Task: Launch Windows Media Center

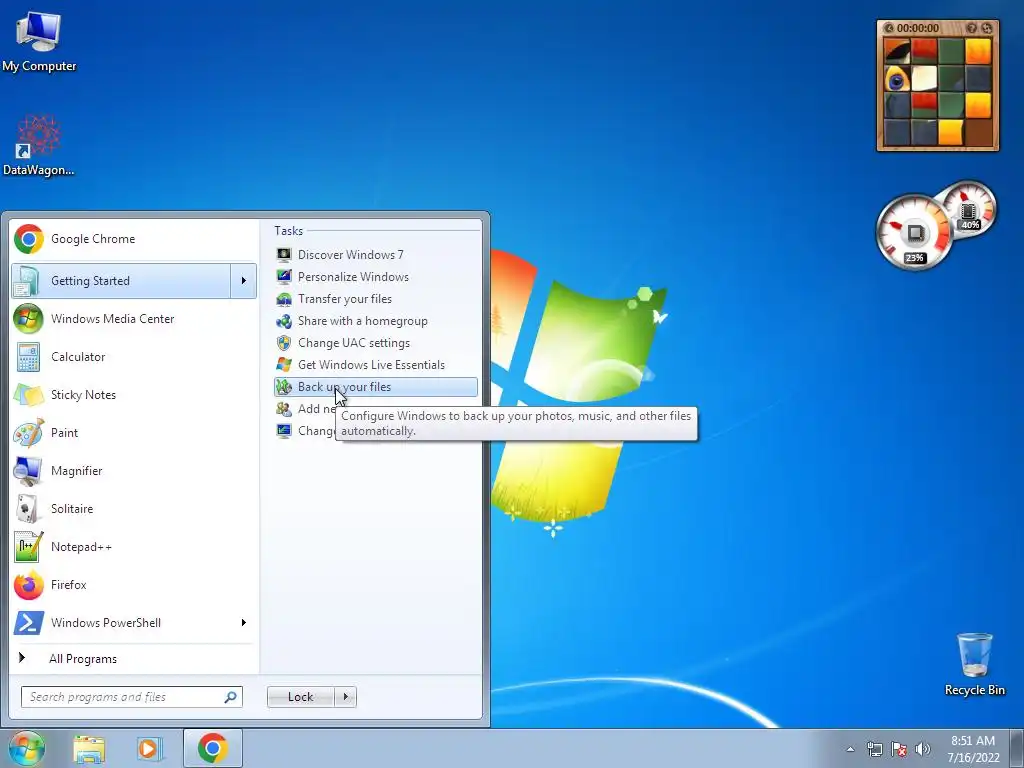Action: [x=134, y=319]
